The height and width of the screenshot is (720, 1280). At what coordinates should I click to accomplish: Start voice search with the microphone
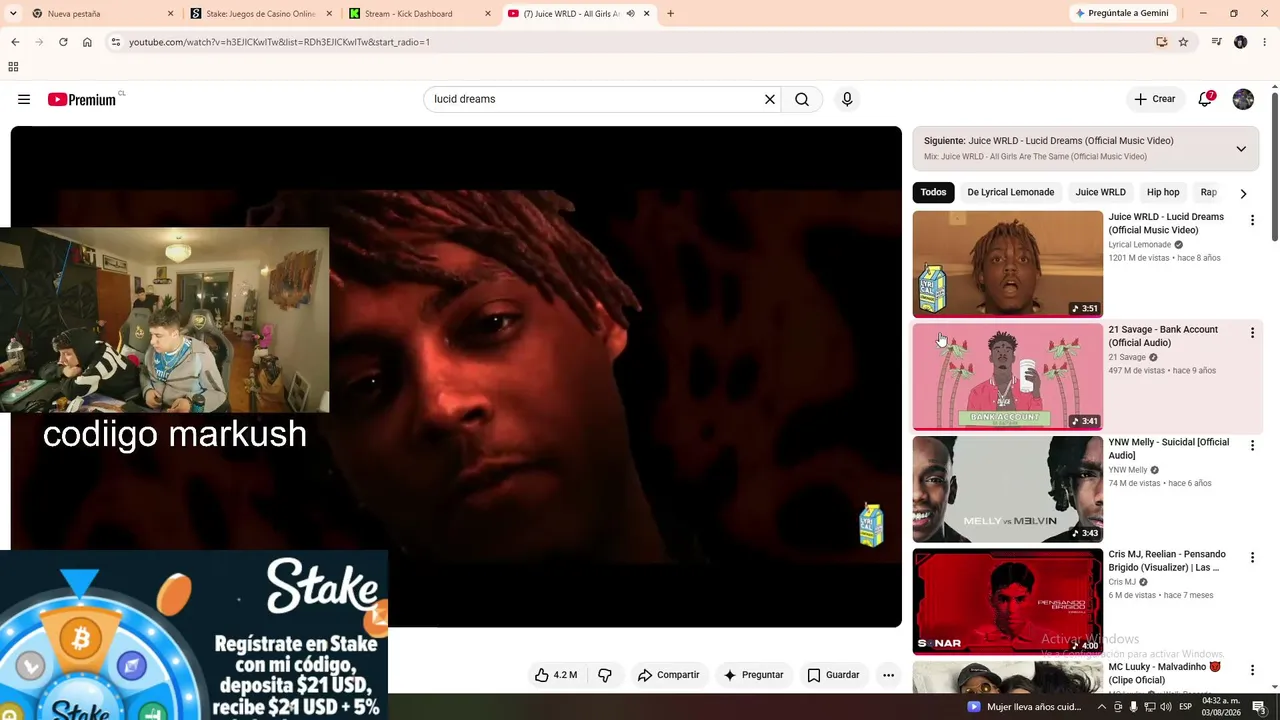(847, 99)
